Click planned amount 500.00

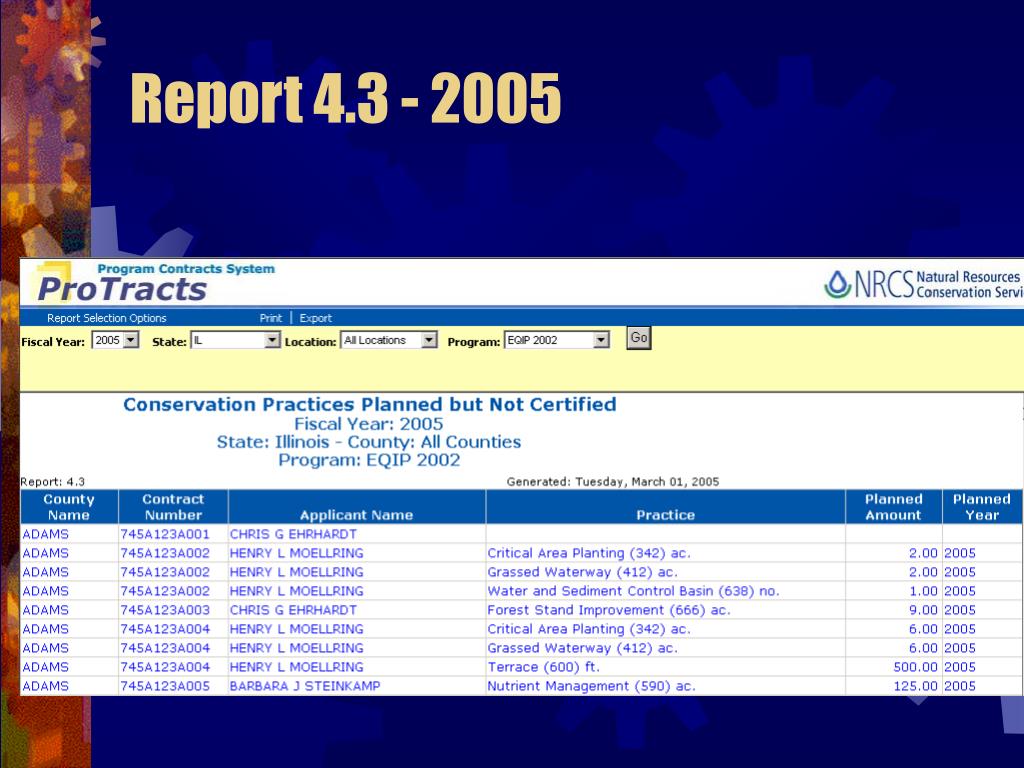pyautogui.click(x=915, y=667)
